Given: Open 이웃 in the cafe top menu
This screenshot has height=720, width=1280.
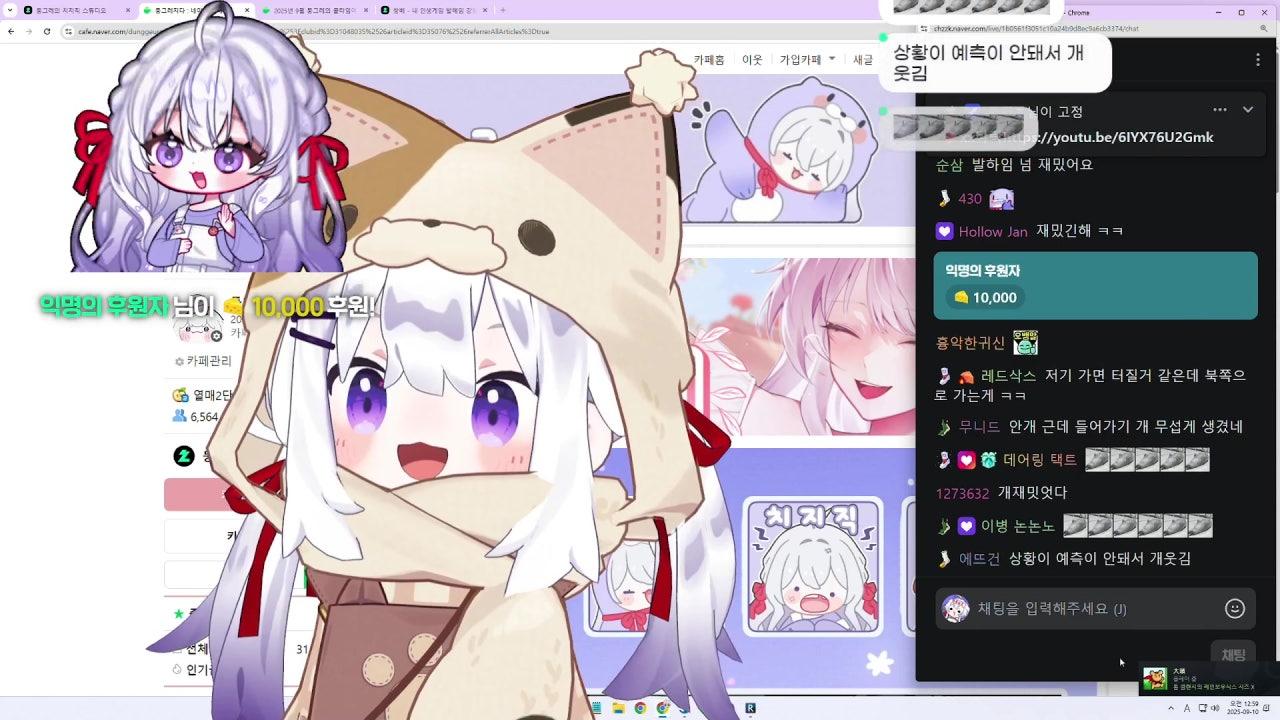Looking at the screenshot, I should (x=752, y=60).
